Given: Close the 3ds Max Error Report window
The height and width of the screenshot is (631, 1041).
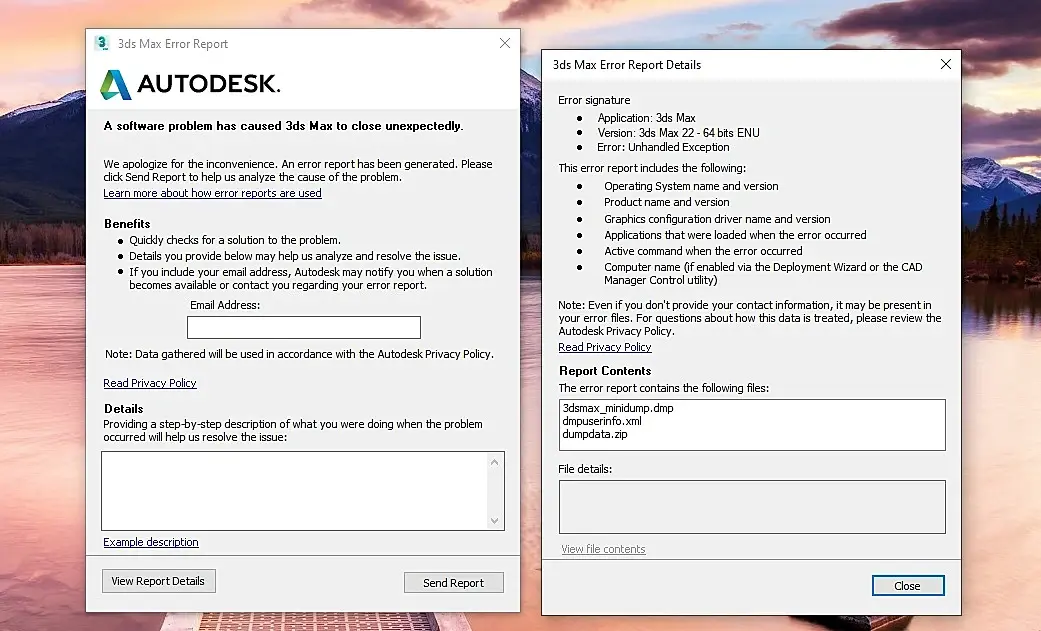Looking at the screenshot, I should pyautogui.click(x=505, y=43).
